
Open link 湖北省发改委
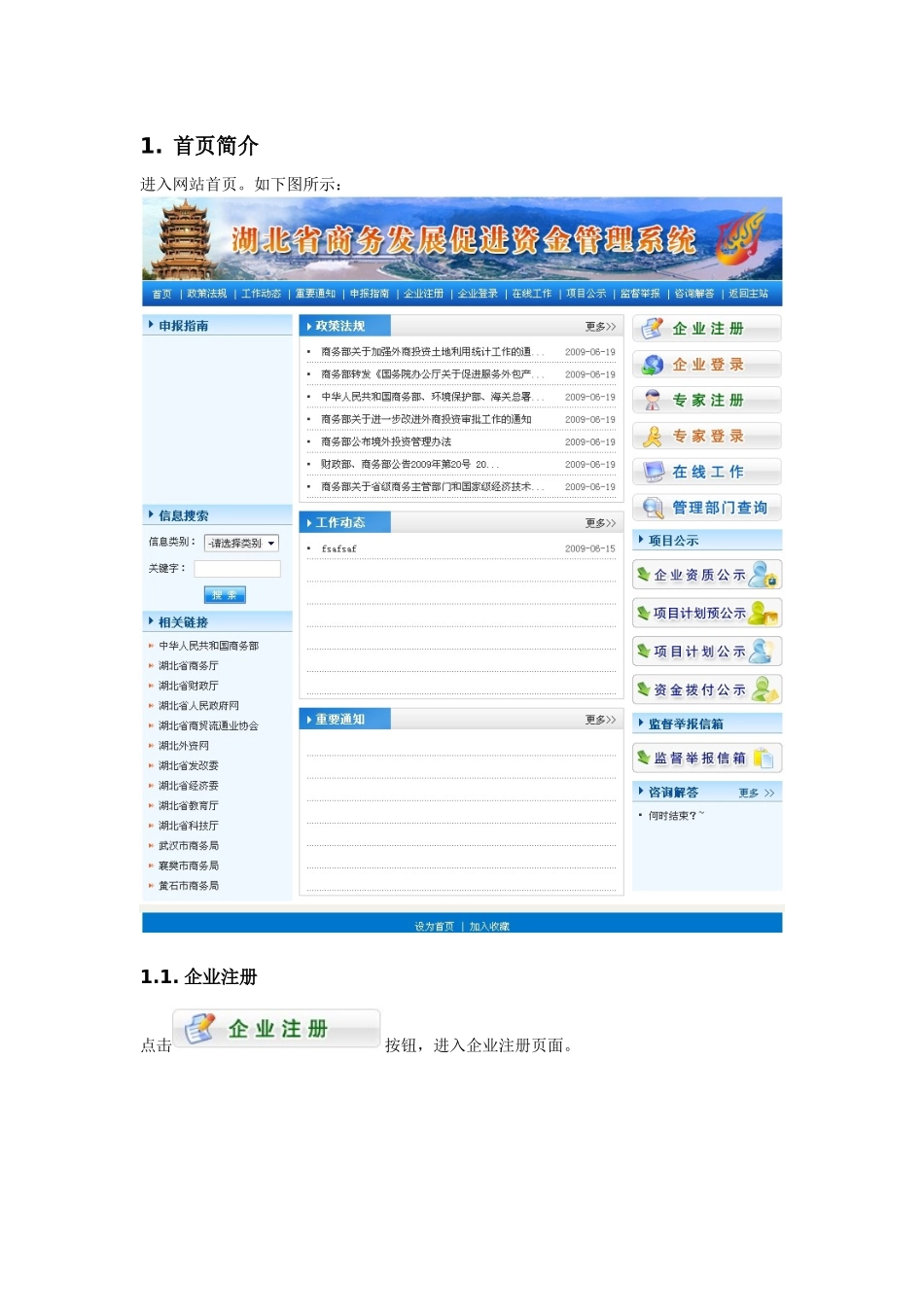[x=189, y=766]
